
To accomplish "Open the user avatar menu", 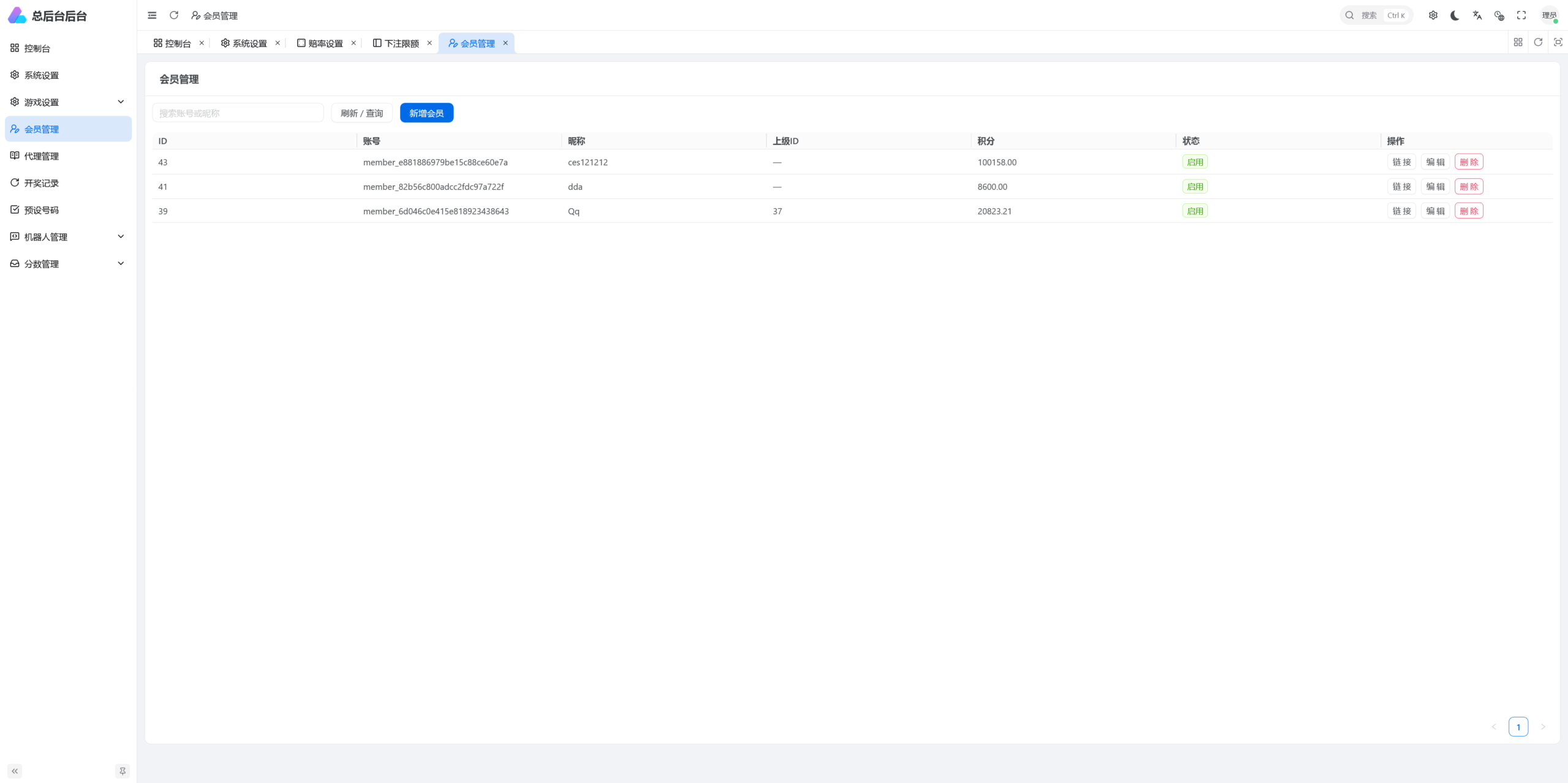I will [x=1550, y=15].
